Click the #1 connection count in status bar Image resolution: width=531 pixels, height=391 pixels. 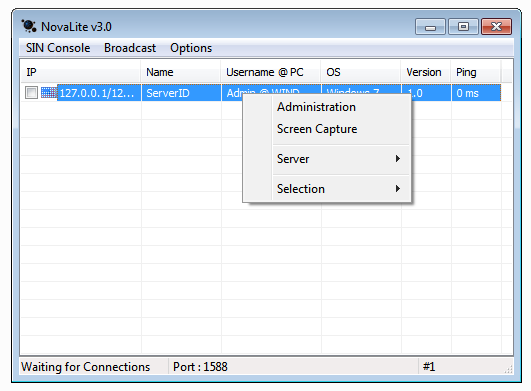tap(429, 367)
